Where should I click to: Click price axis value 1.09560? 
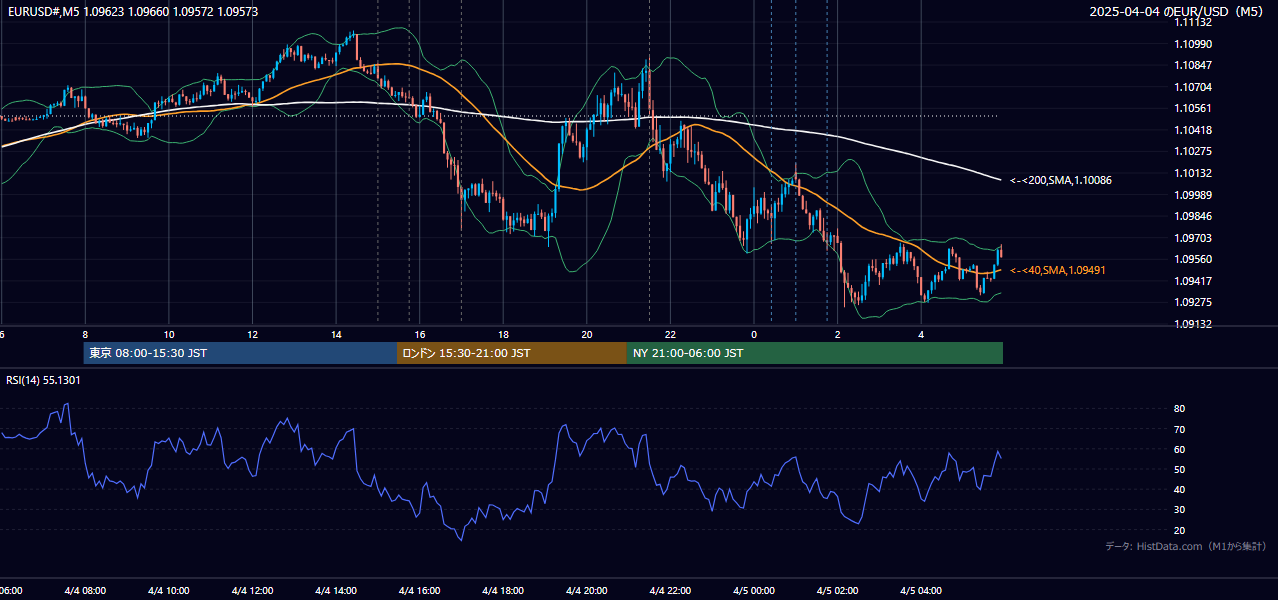point(1193,259)
